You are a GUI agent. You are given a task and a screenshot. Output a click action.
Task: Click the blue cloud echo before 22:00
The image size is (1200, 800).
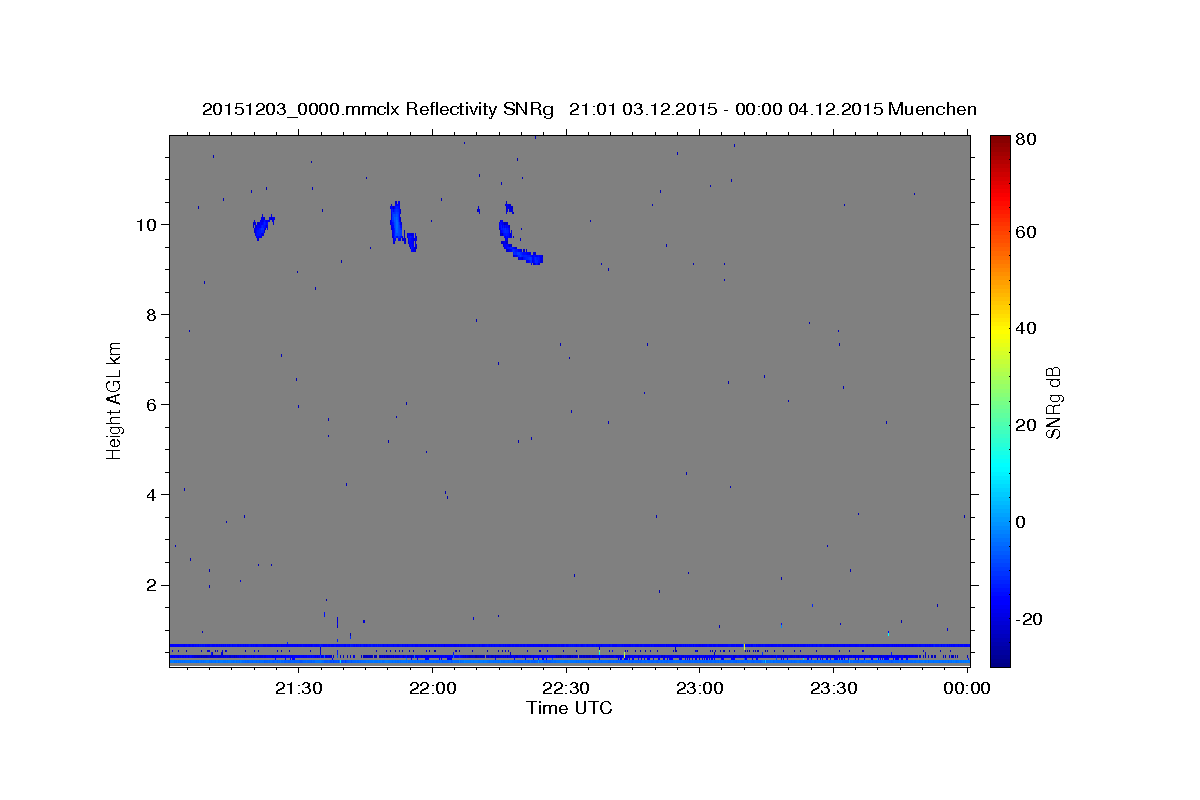[x=398, y=224]
